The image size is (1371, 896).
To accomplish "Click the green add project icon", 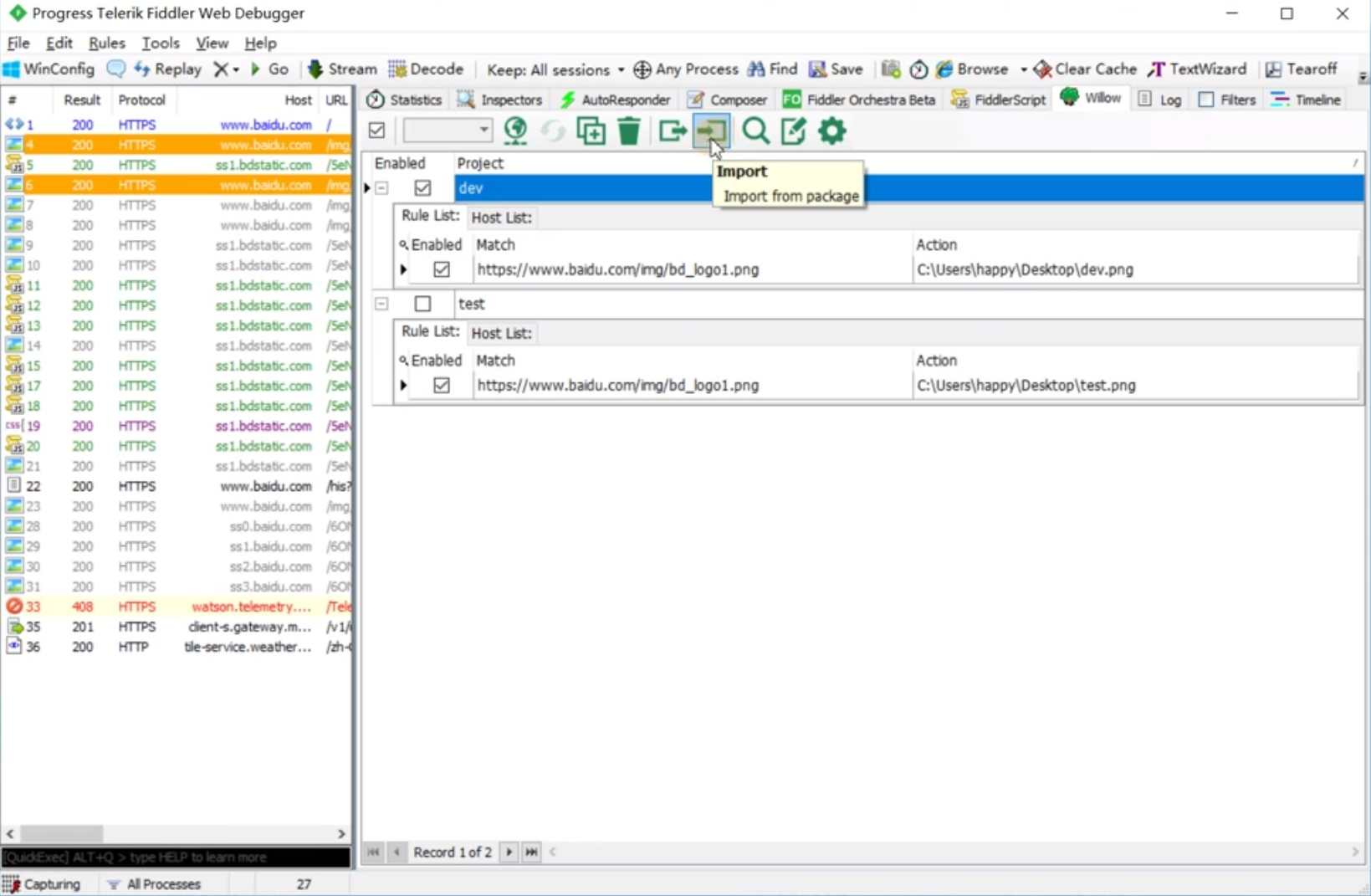I will pyautogui.click(x=591, y=131).
